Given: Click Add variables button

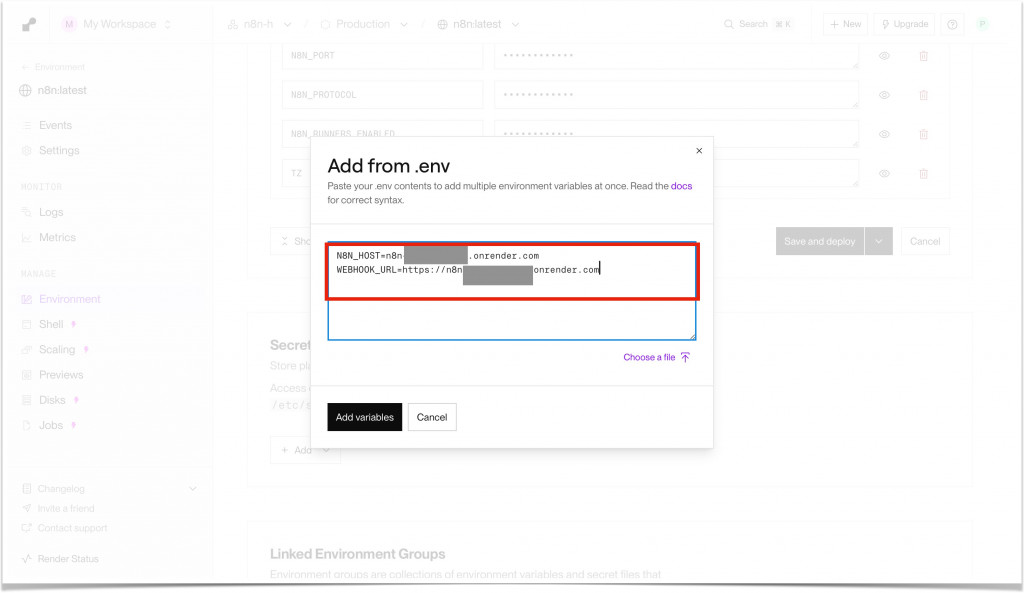Looking at the screenshot, I should click(364, 417).
